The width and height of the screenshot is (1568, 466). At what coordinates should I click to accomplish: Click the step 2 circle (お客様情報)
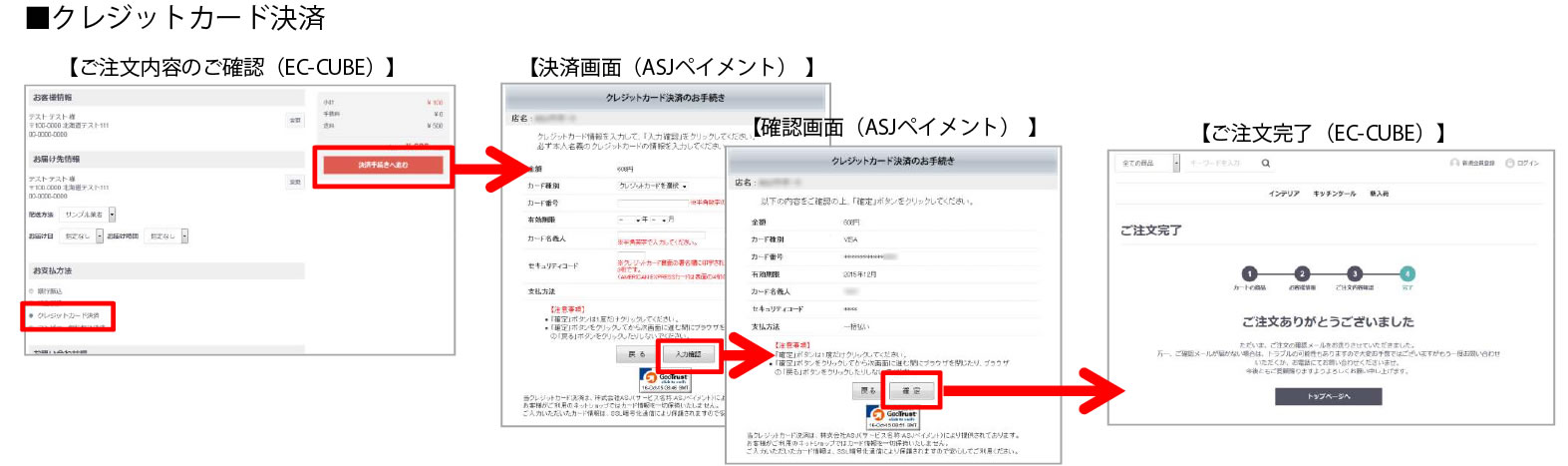(x=1301, y=273)
